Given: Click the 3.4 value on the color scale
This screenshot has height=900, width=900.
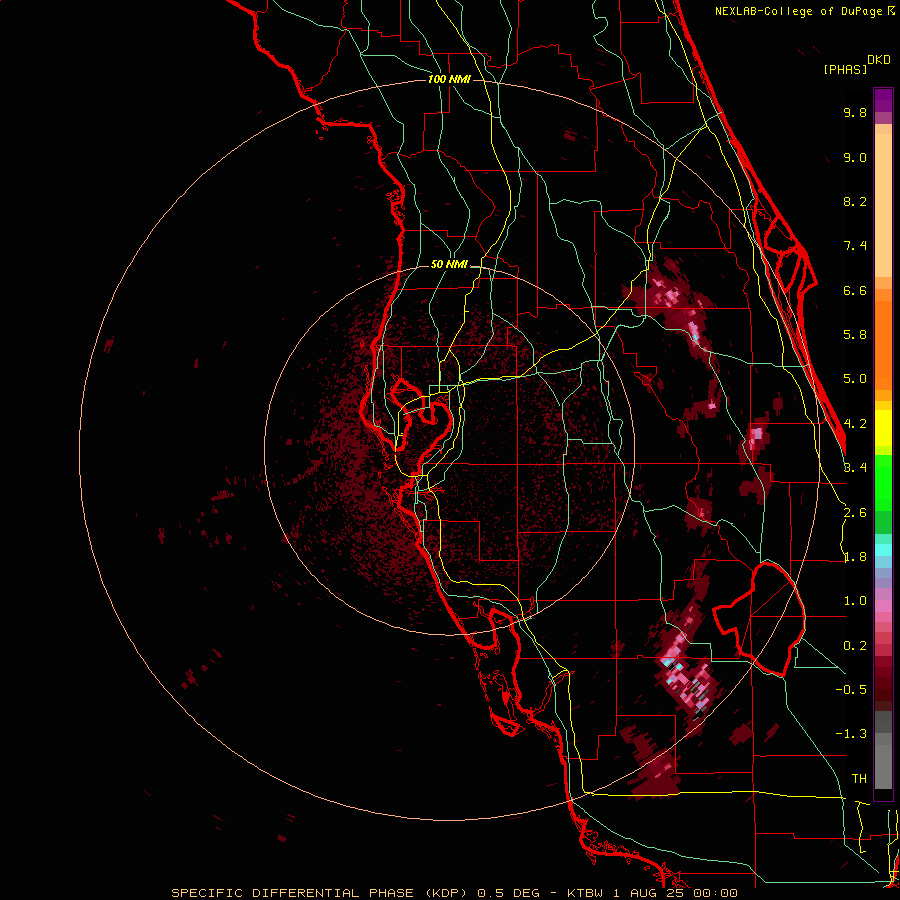Looking at the screenshot, I should (x=855, y=468).
